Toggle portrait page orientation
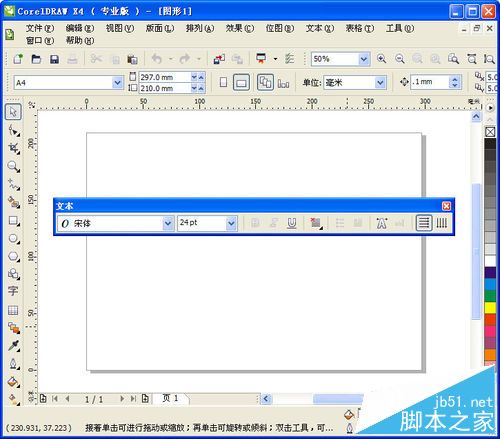 pos(223,82)
